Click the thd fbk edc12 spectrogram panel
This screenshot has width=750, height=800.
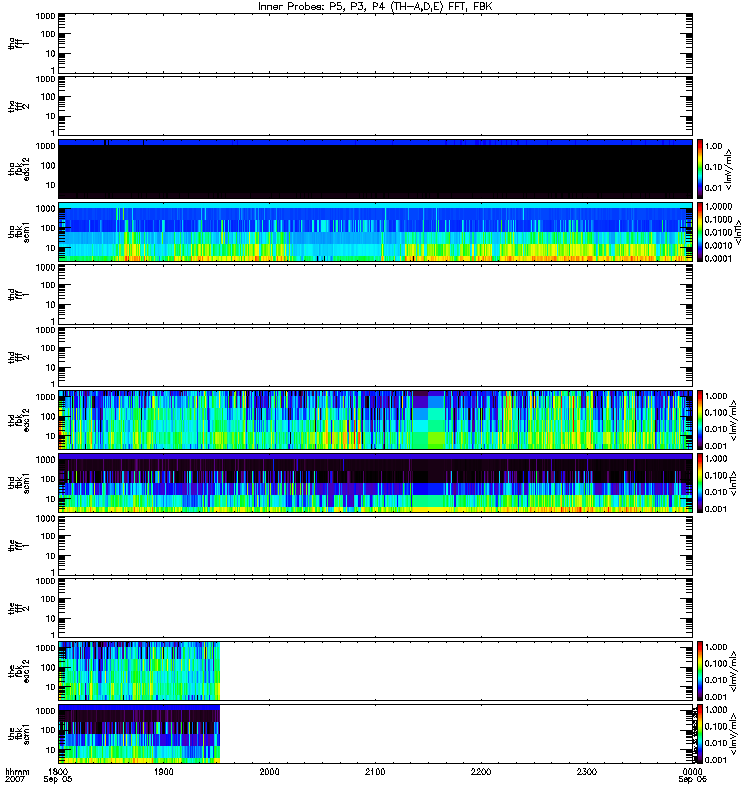tap(376, 420)
